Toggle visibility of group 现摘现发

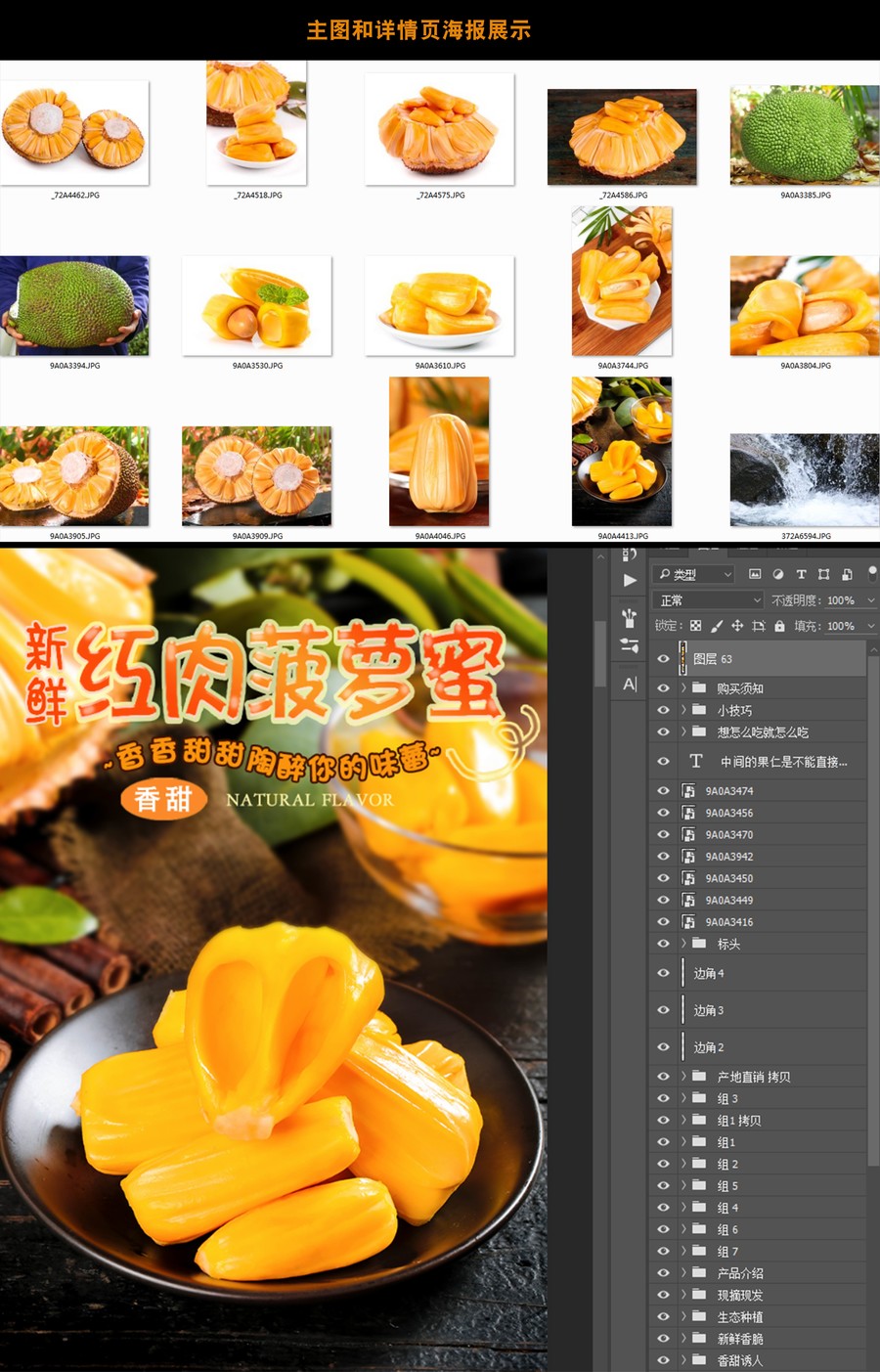coord(663,1295)
